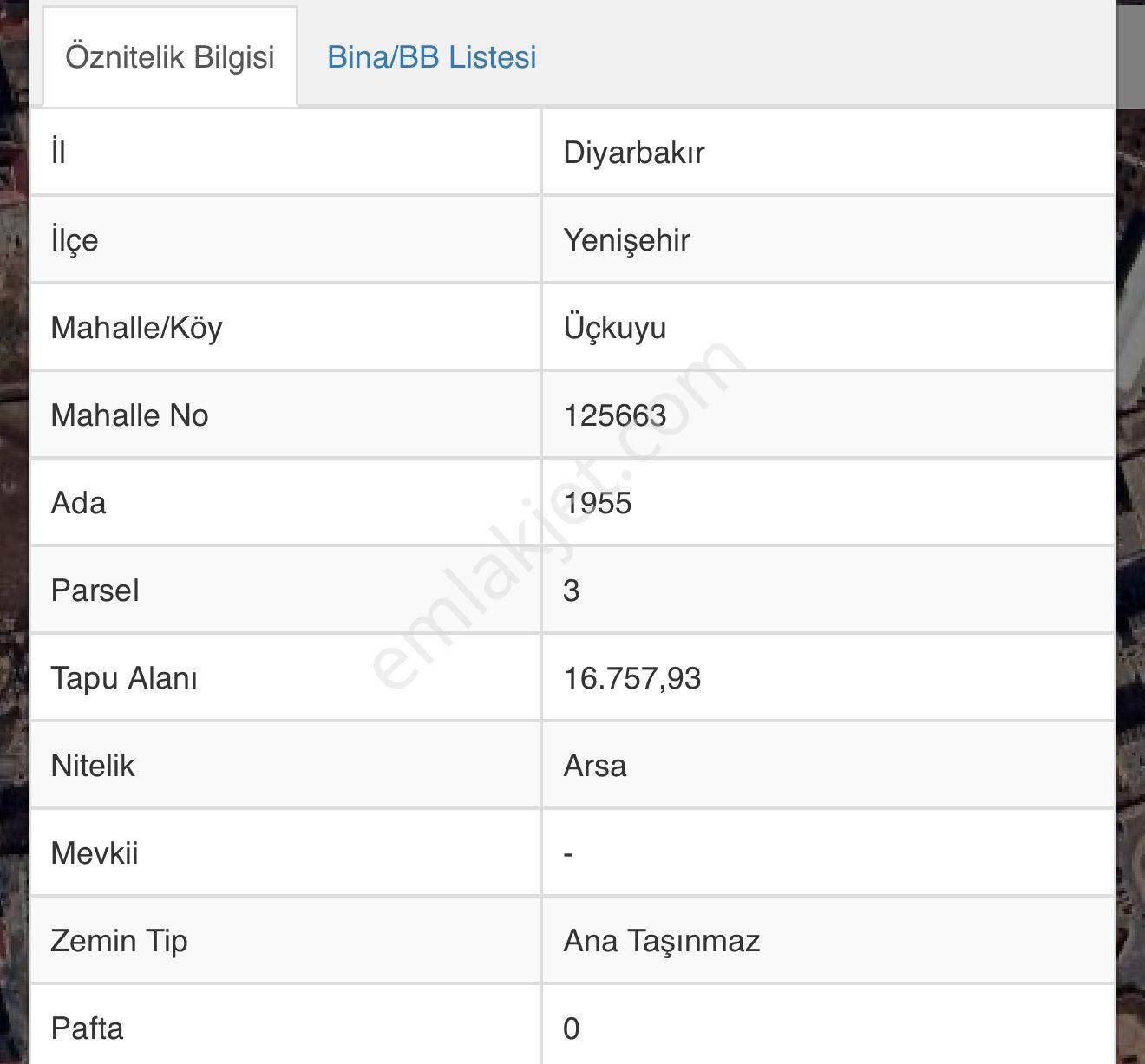Switch to the Bina/BB Listesi tab
Viewport: 1145px width, 1064px height.
pyautogui.click(x=431, y=57)
